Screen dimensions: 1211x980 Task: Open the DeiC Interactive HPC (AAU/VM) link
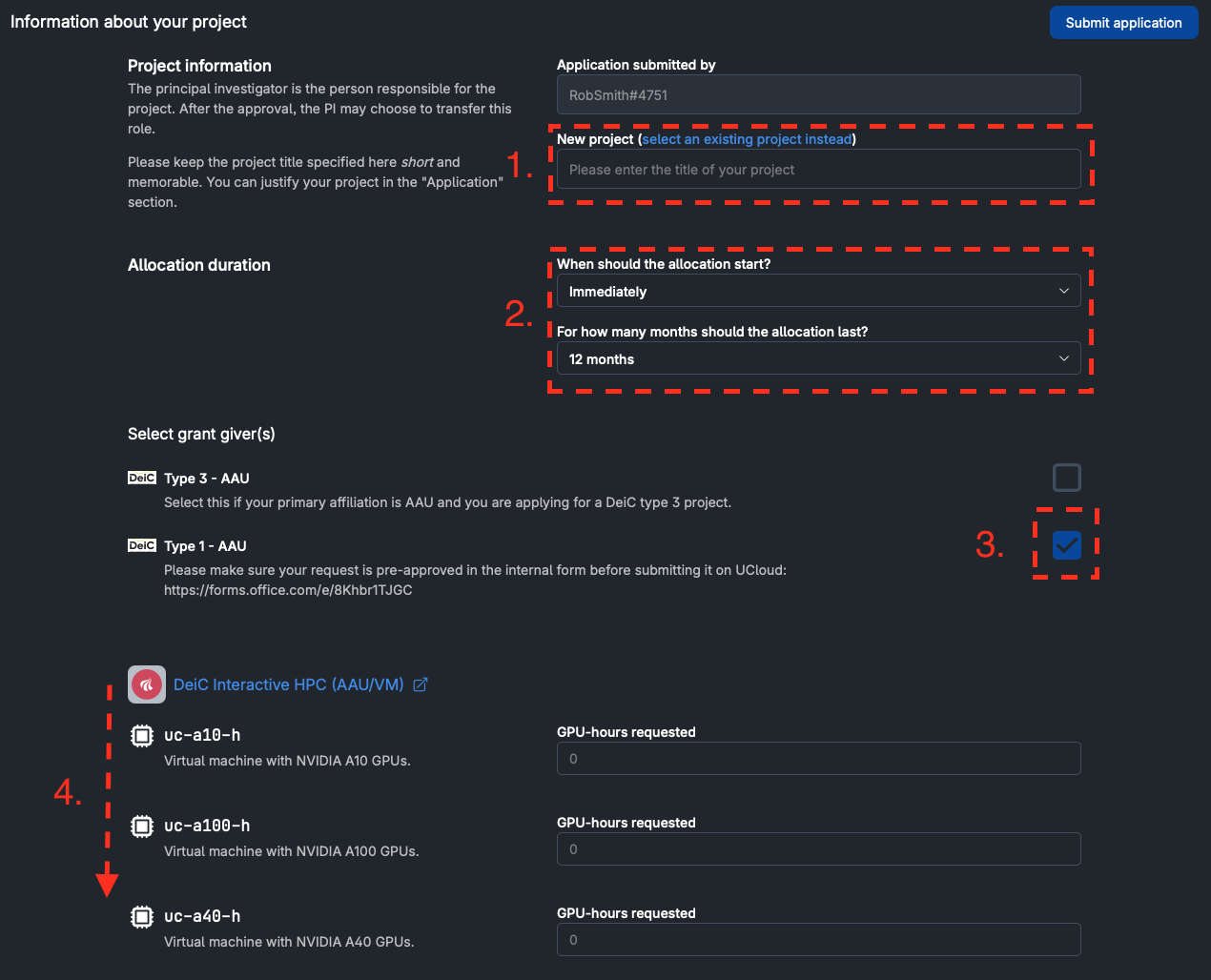[288, 684]
